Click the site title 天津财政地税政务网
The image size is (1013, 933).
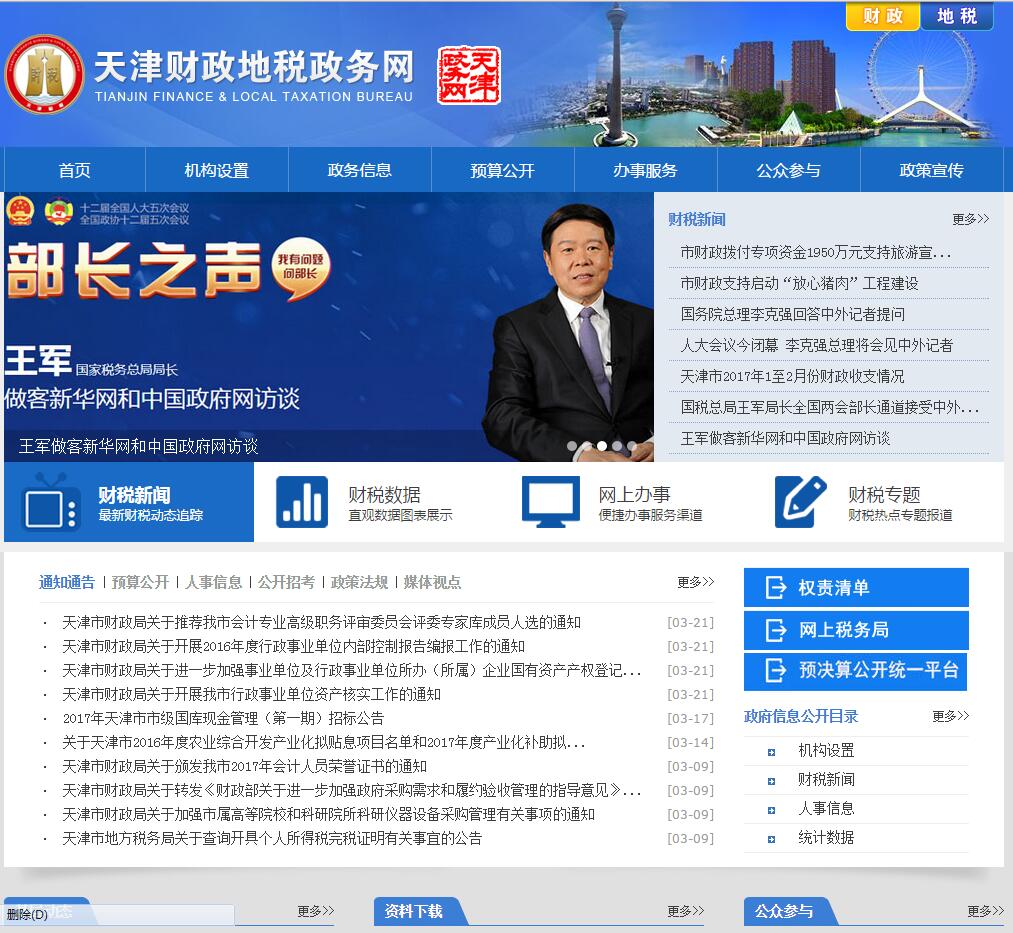click(x=253, y=67)
